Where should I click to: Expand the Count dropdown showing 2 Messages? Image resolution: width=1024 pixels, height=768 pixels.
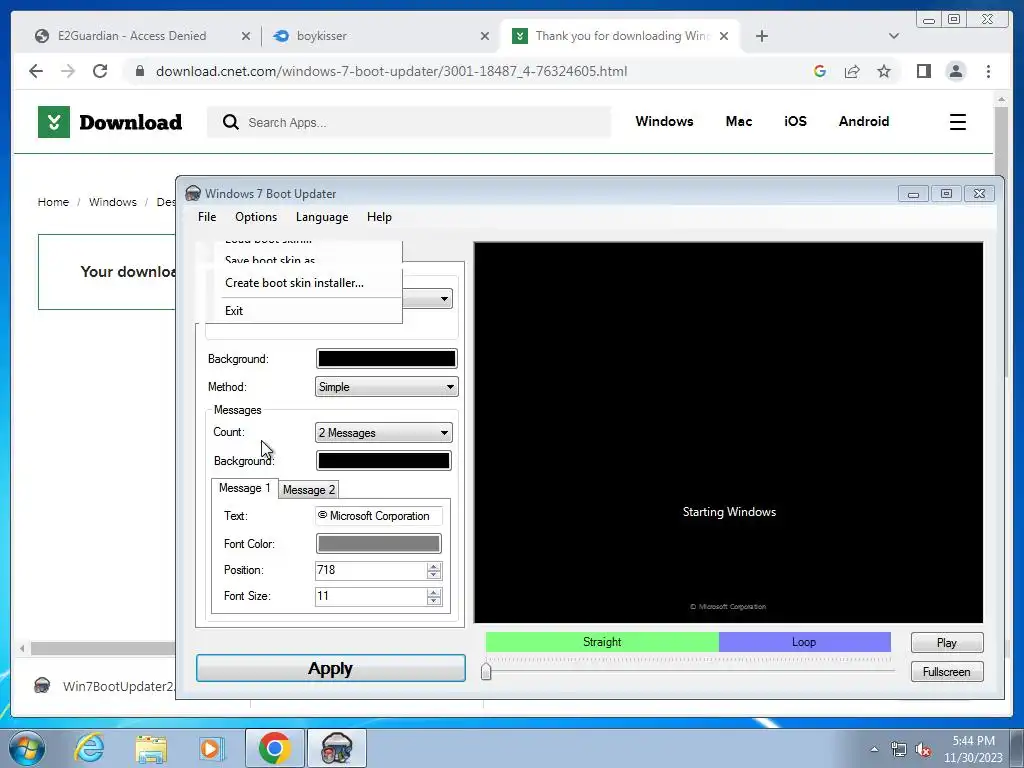pos(383,432)
